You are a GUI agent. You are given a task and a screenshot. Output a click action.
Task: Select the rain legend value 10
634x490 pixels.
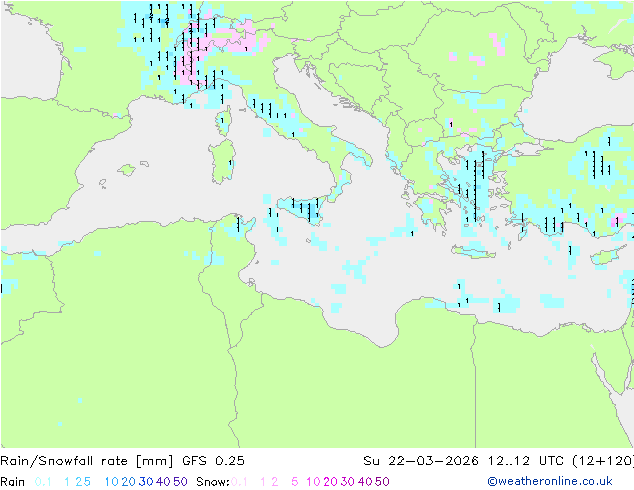[111, 482]
